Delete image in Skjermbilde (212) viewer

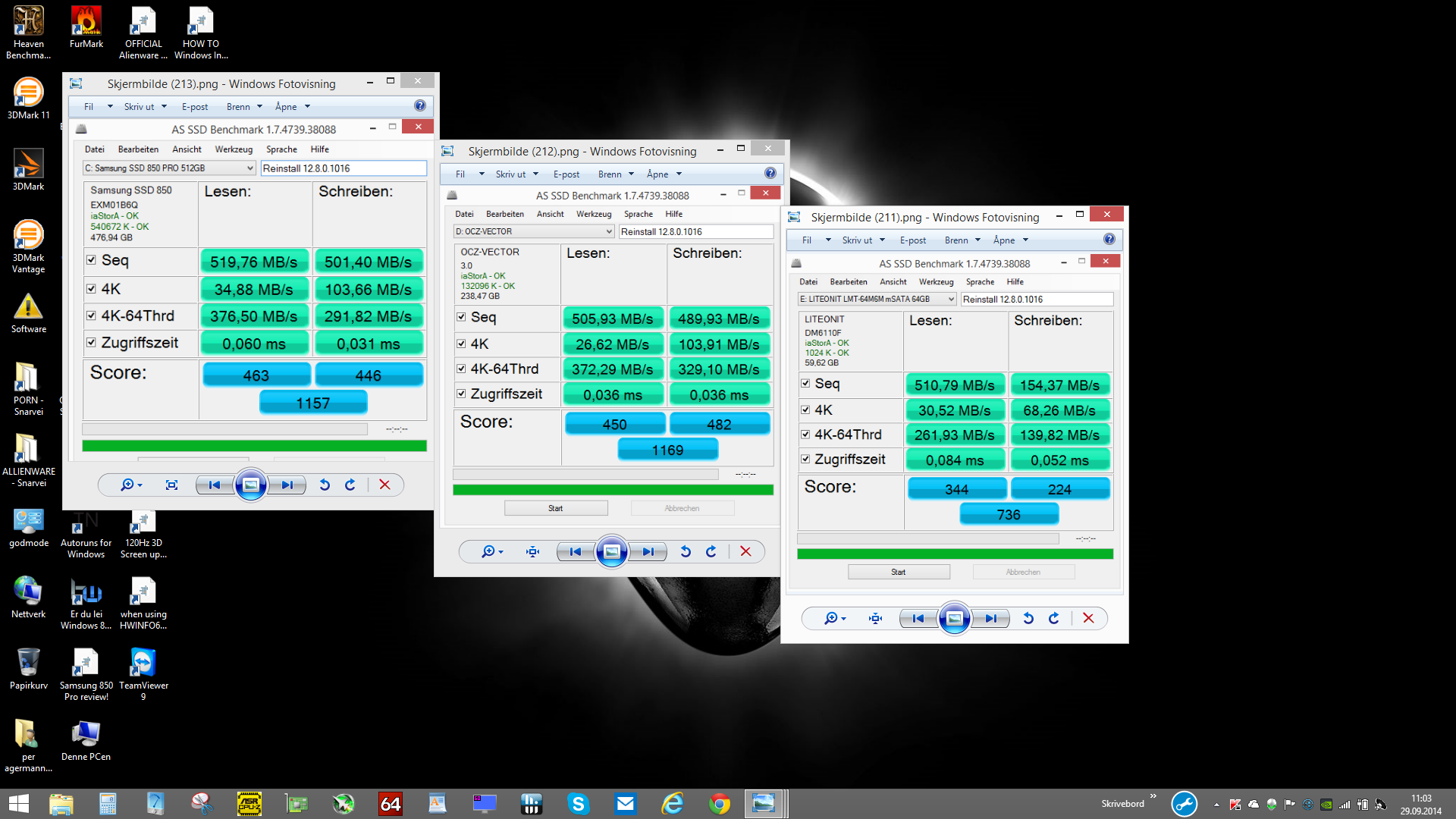pyautogui.click(x=745, y=552)
